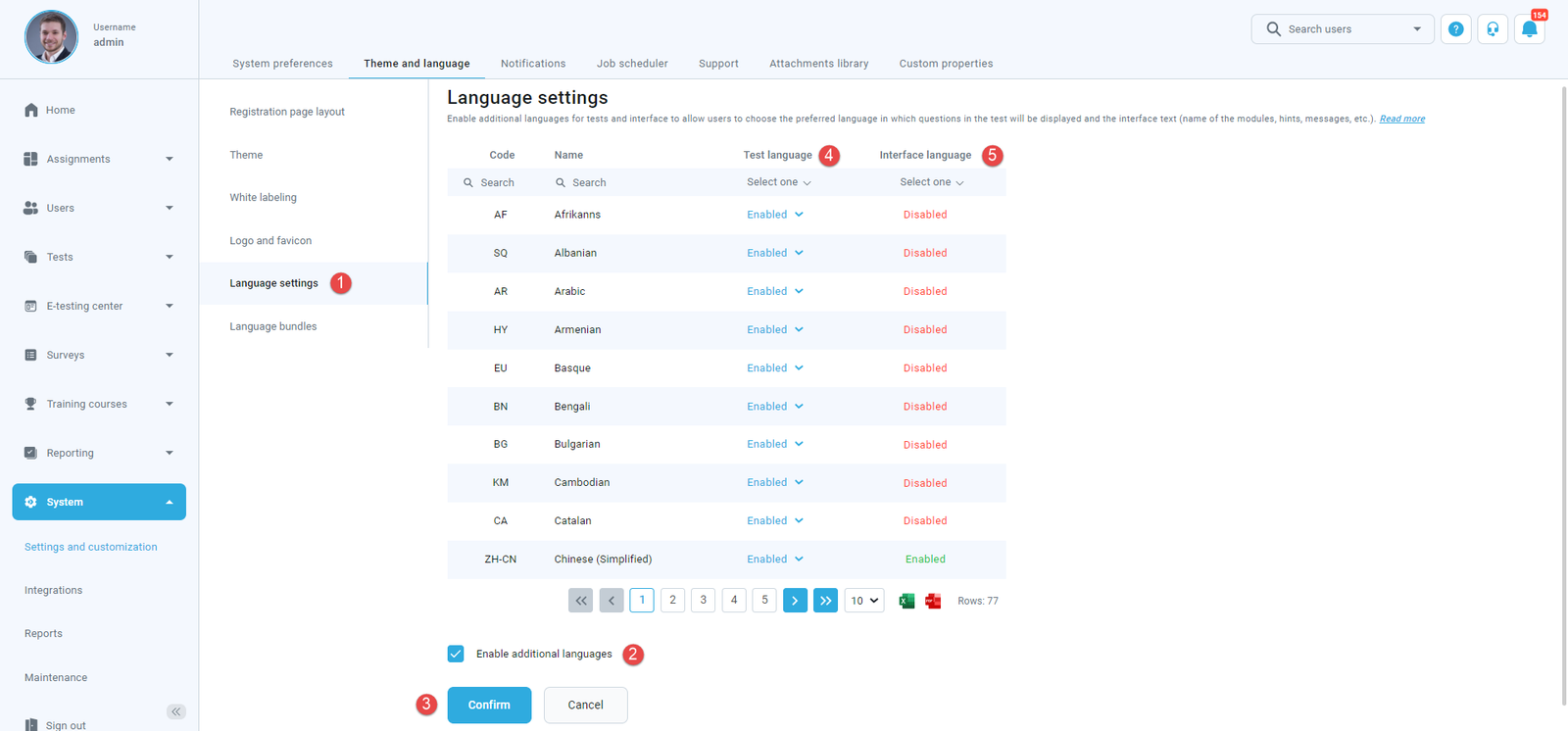Open the Job scheduler tab
This screenshot has height=731, width=1568.
pos(632,64)
